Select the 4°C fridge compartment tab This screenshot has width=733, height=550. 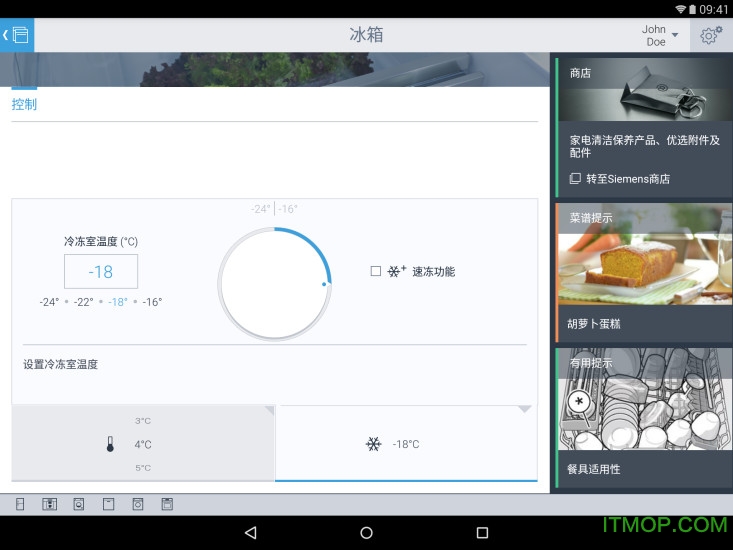click(143, 444)
